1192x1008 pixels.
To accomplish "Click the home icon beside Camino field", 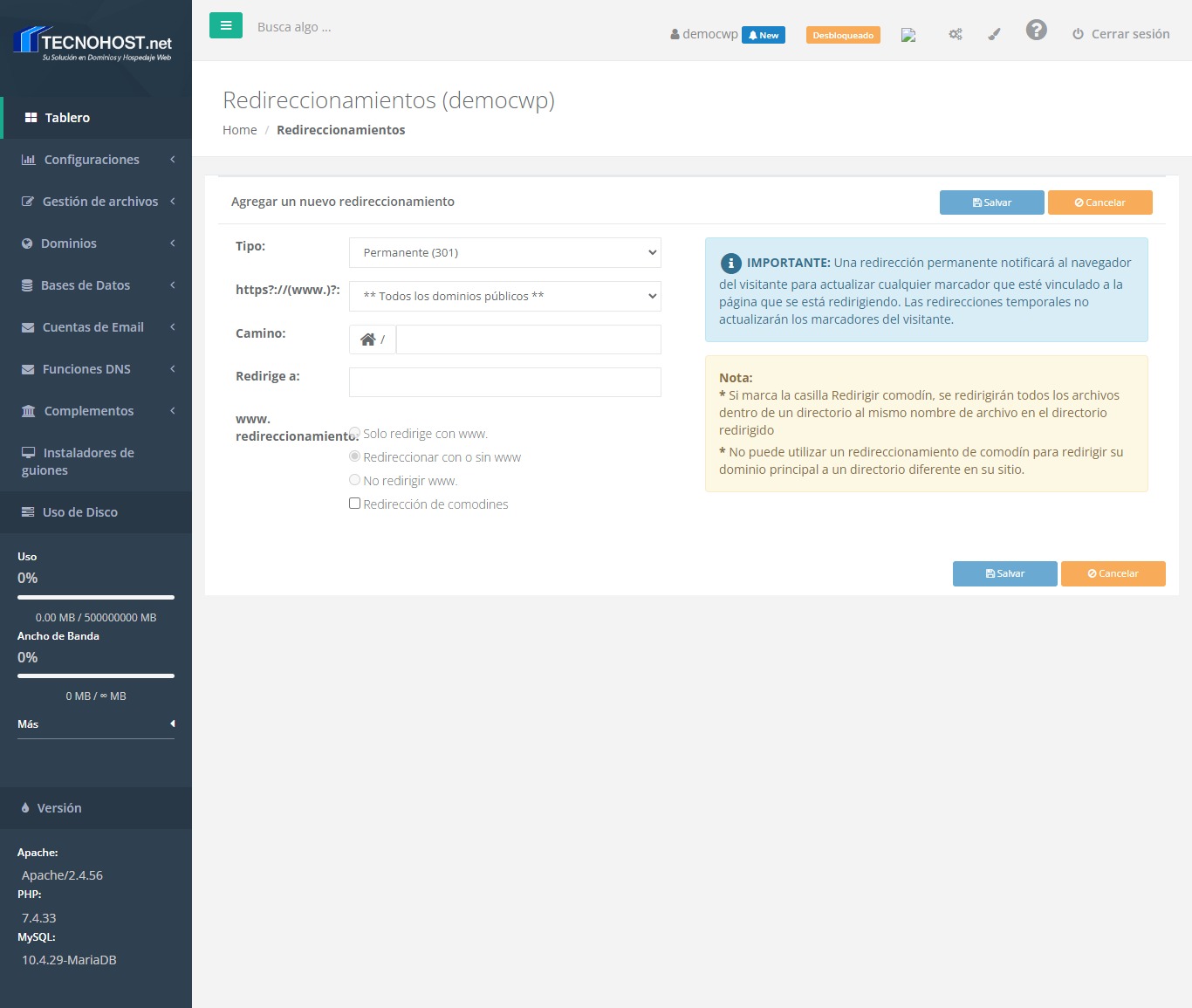I will tap(368, 339).
